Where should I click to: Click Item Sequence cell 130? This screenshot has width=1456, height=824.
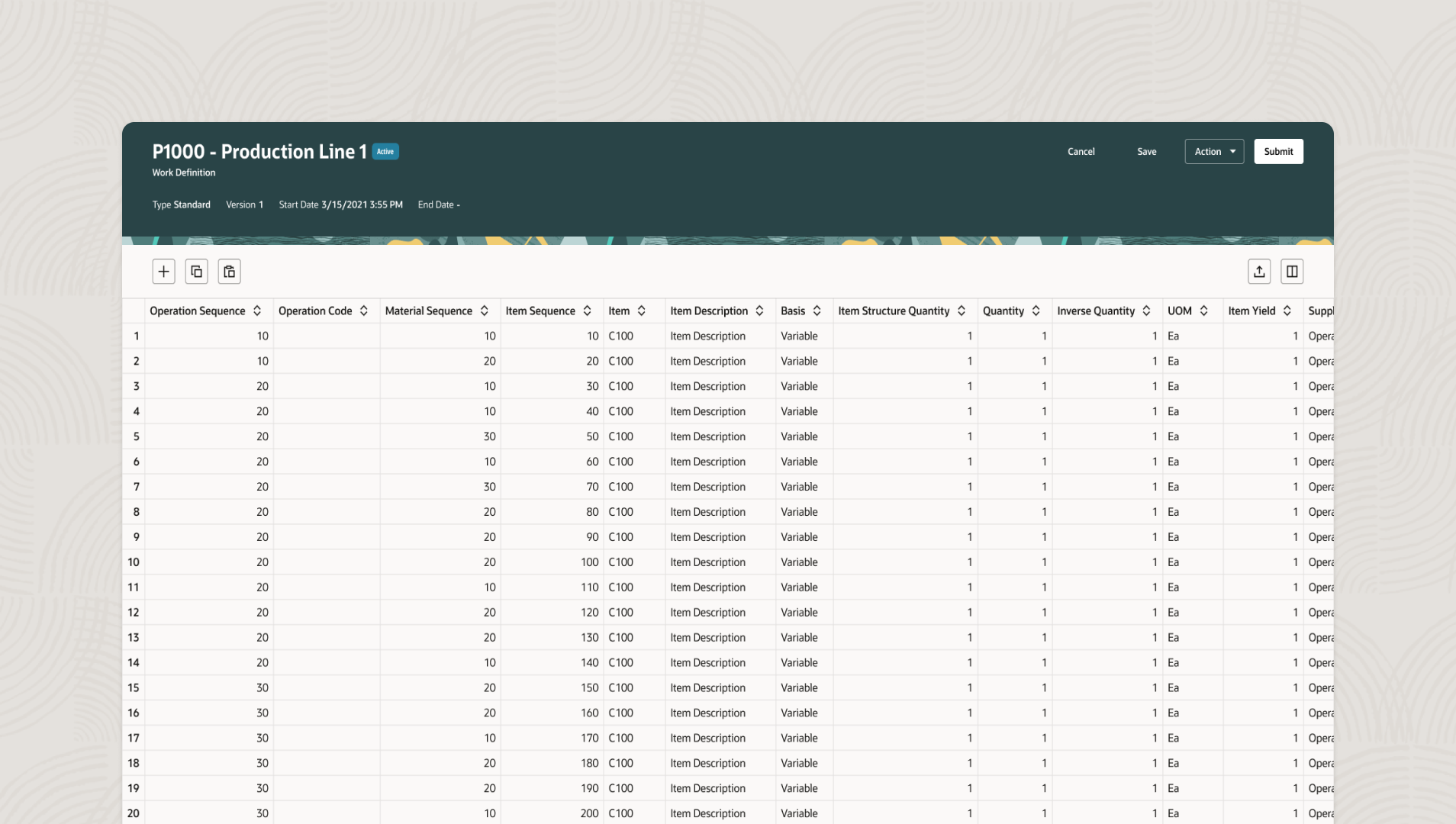(552, 638)
